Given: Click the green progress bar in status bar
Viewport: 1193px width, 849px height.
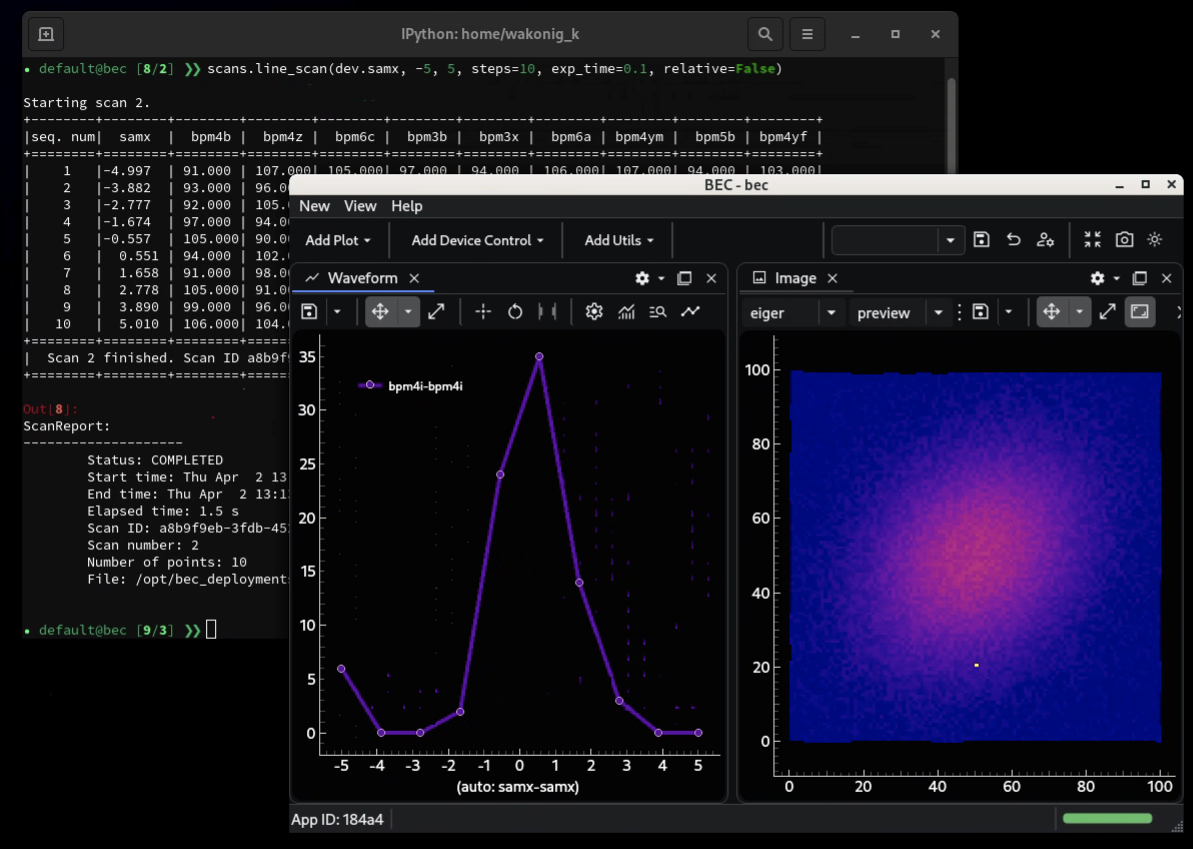Looking at the screenshot, I should (x=1107, y=819).
